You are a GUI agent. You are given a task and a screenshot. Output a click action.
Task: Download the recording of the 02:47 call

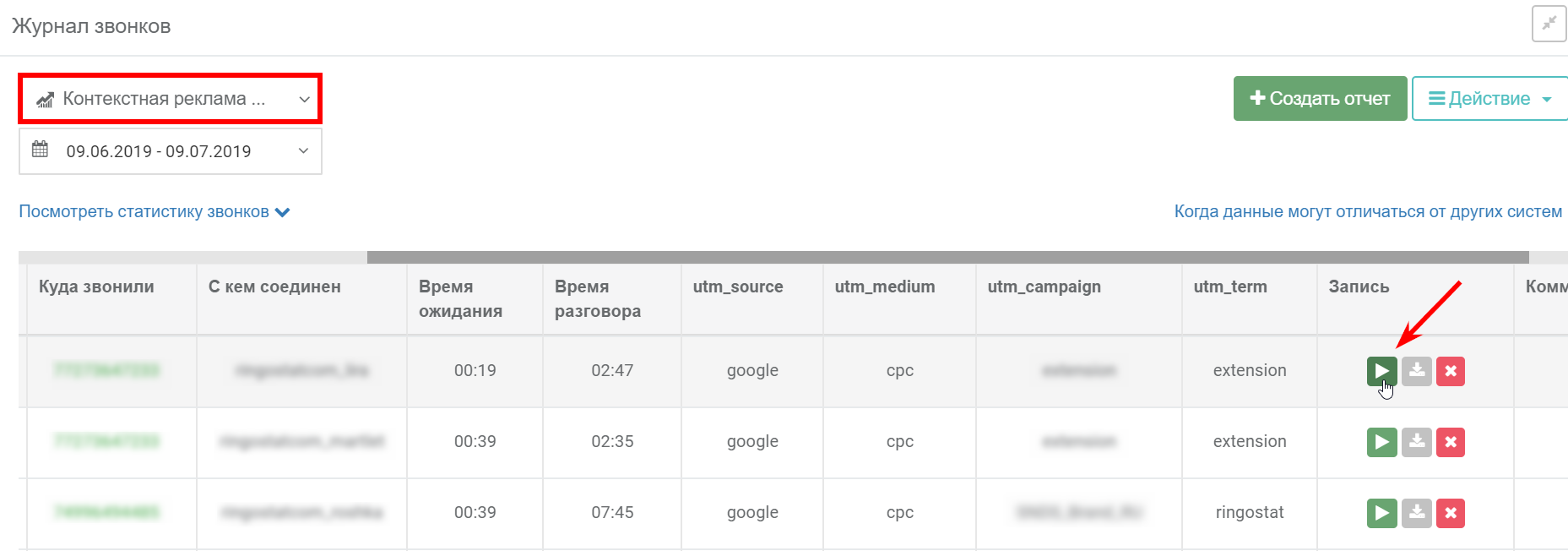point(1417,371)
